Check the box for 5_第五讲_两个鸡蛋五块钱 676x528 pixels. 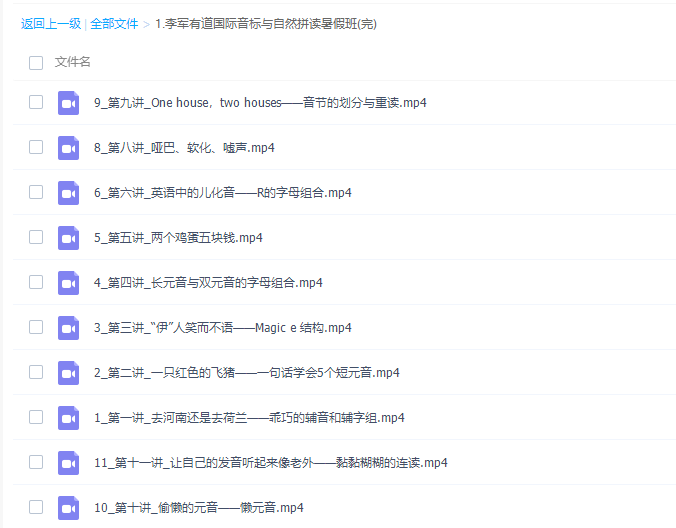36,237
